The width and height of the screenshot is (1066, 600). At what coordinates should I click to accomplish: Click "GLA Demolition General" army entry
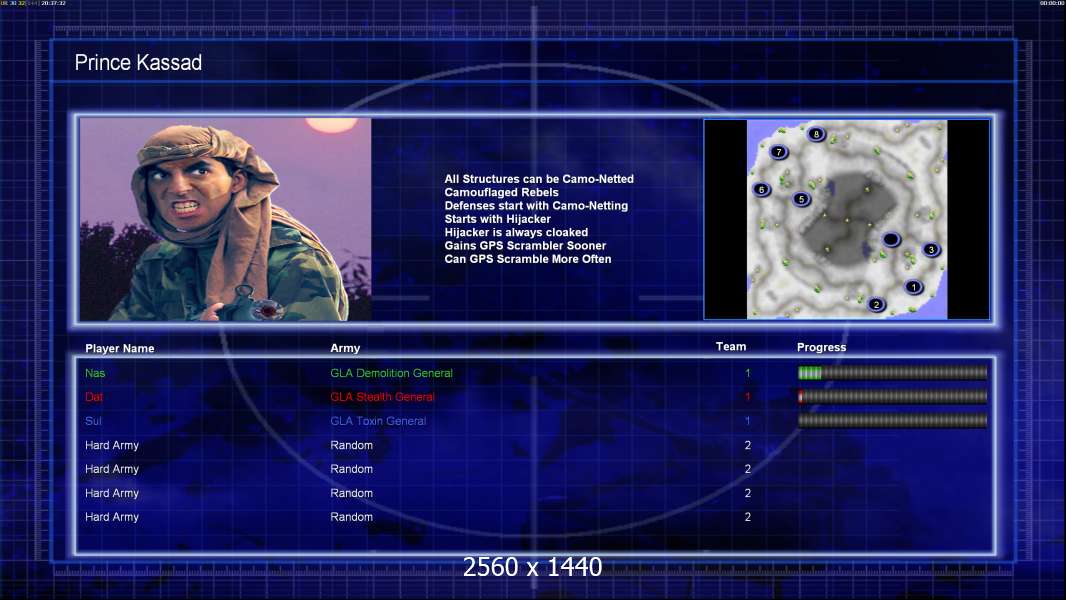pos(392,373)
